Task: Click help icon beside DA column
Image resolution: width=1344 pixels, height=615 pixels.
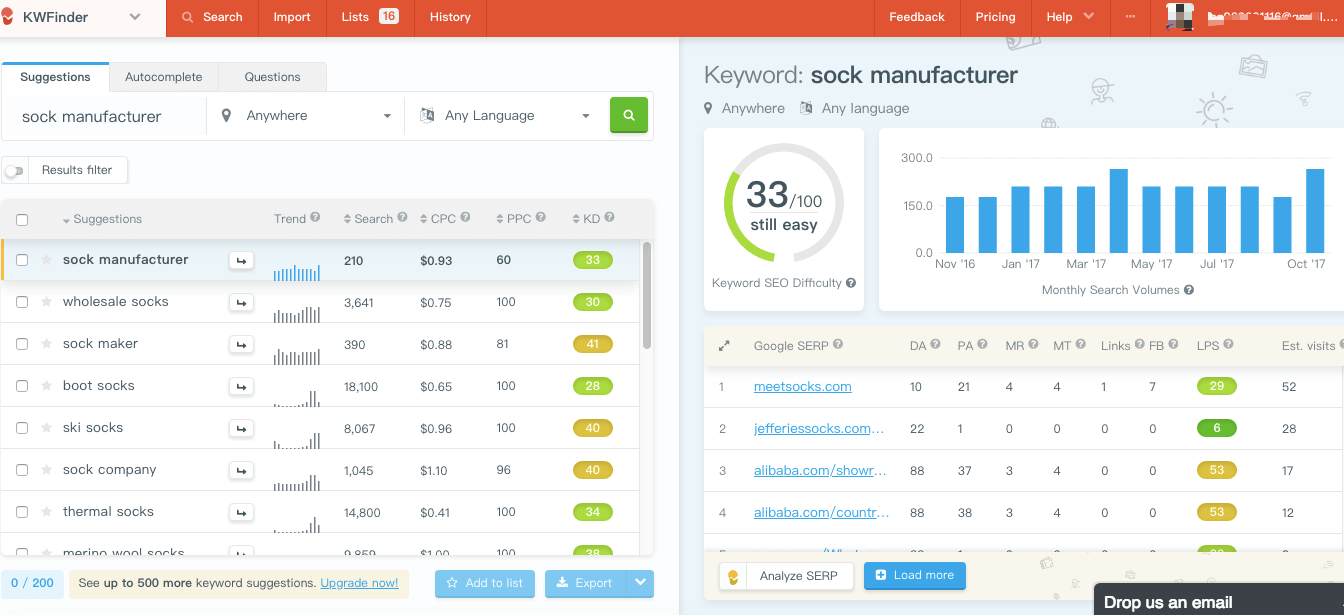Action: coord(935,344)
